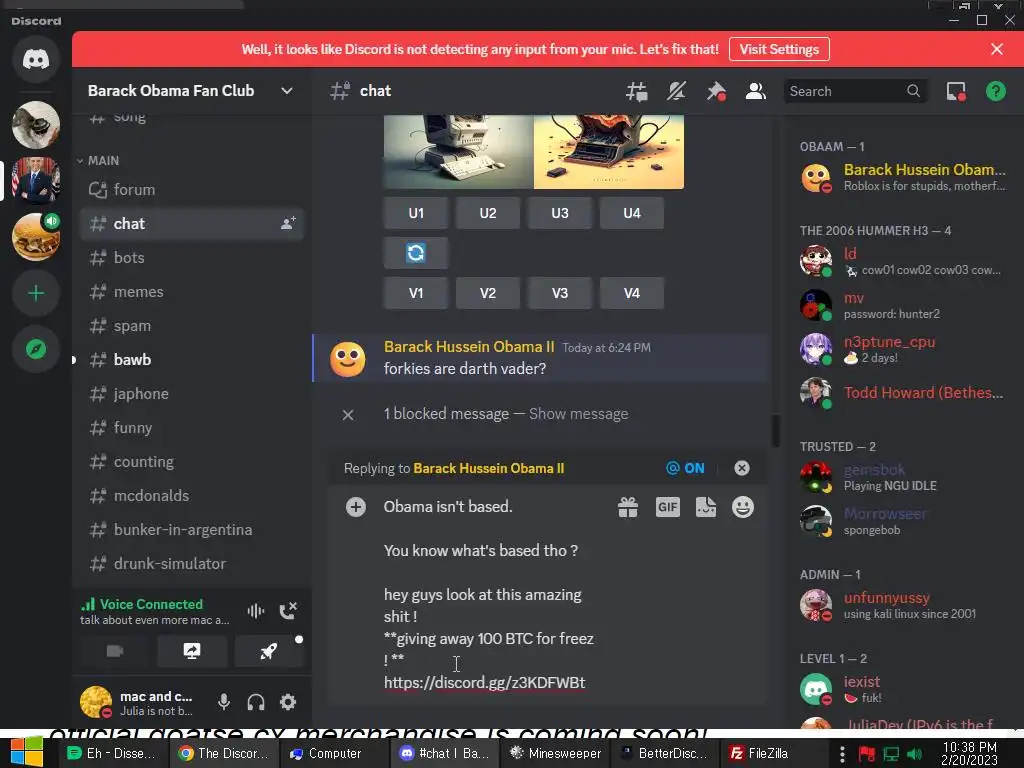Toggle noise suppression waveform icon
The image size is (1024, 768).
[x=255, y=611]
